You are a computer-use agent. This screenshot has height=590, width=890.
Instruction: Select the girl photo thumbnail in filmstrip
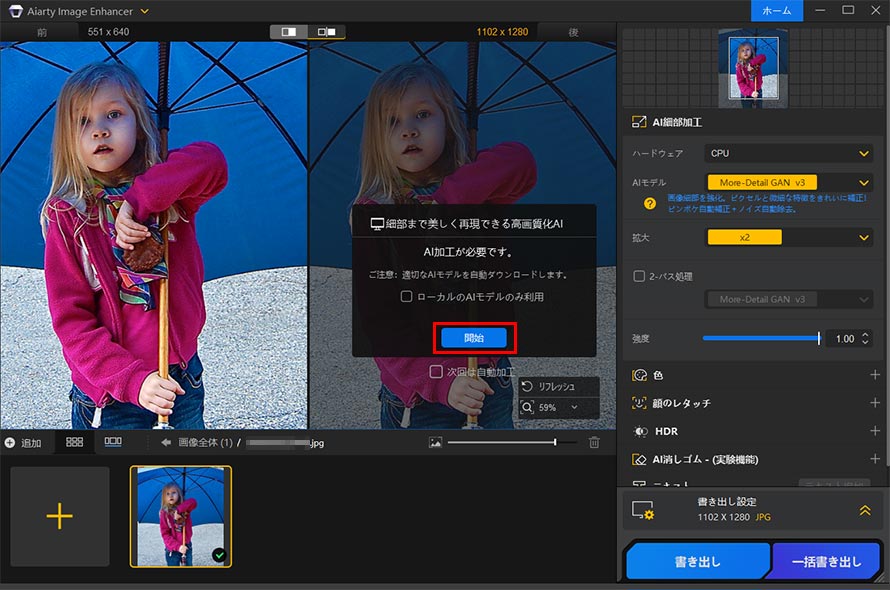180,515
